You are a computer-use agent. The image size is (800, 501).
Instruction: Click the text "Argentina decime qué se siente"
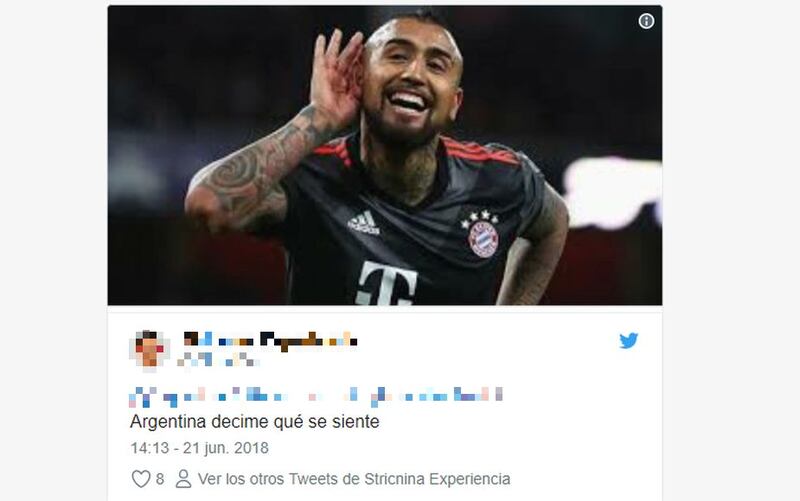[255, 422]
